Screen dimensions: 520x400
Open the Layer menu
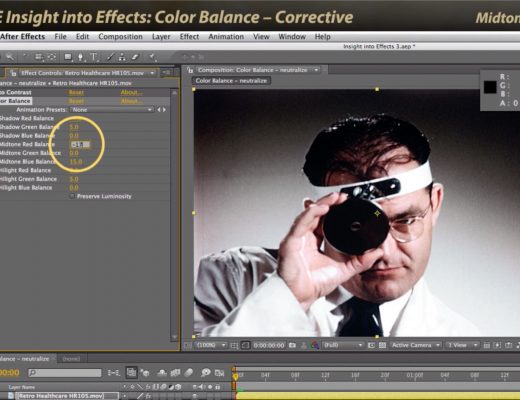[161, 37]
